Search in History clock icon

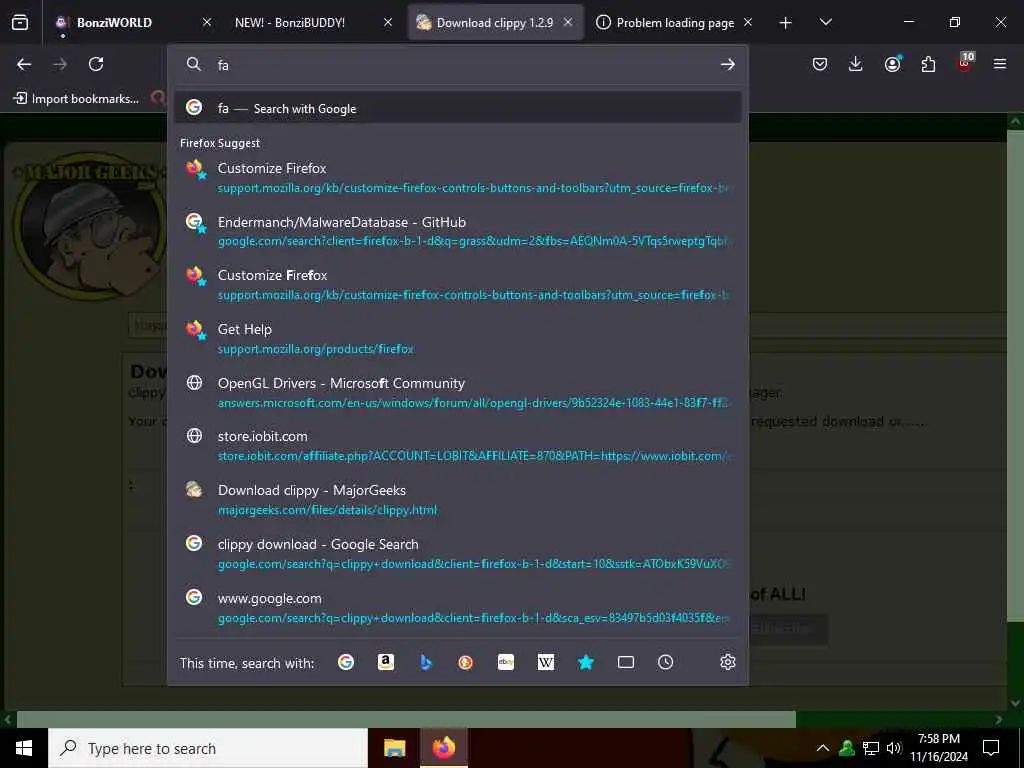665,662
